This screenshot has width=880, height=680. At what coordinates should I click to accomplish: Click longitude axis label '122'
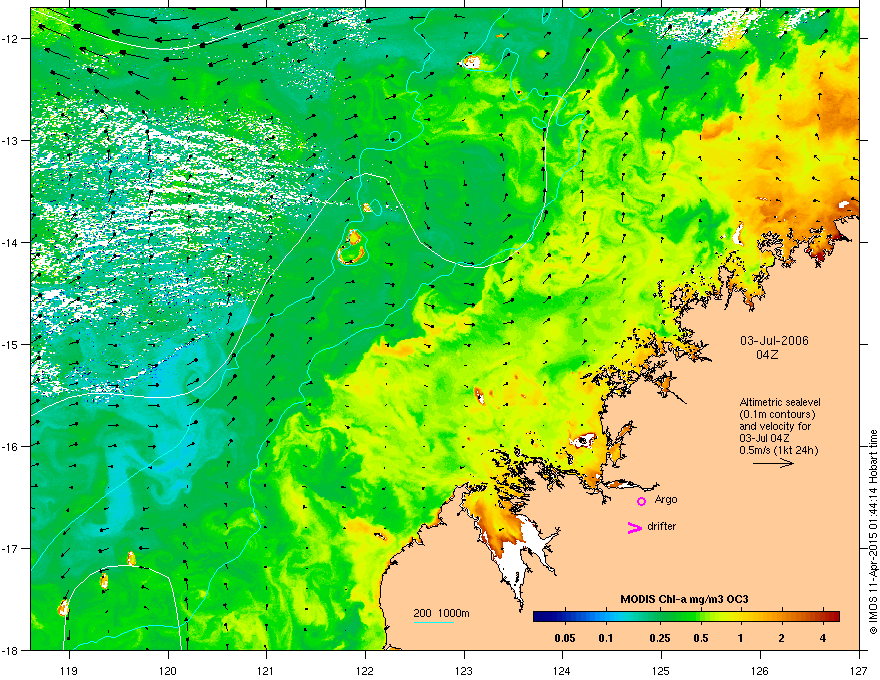(x=365, y=670)
